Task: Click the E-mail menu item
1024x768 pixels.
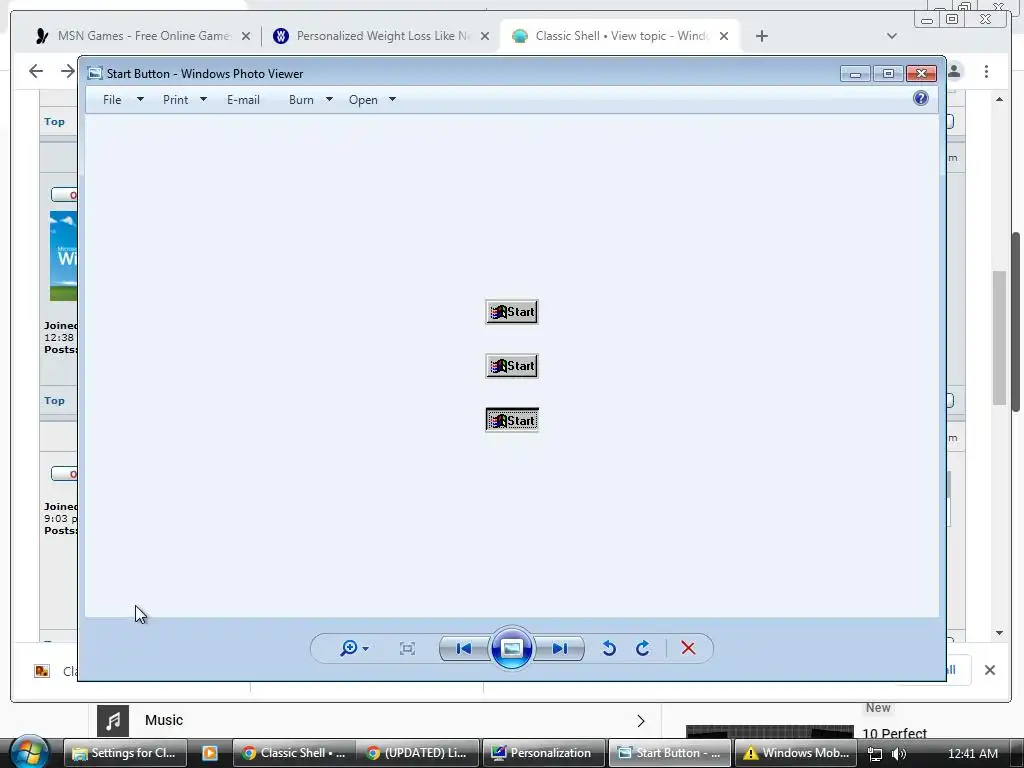Action: pyautogui.click(x=243, y=99)
